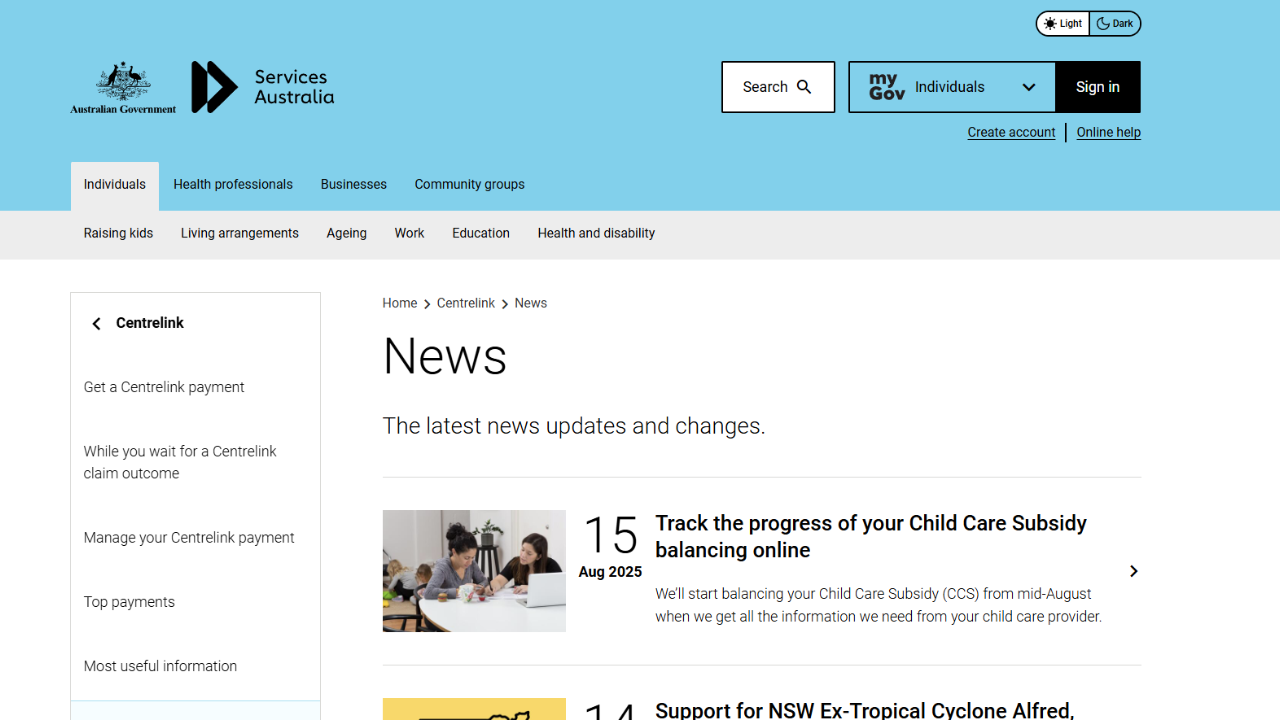Click the Sign in button

coord(1098,87)
